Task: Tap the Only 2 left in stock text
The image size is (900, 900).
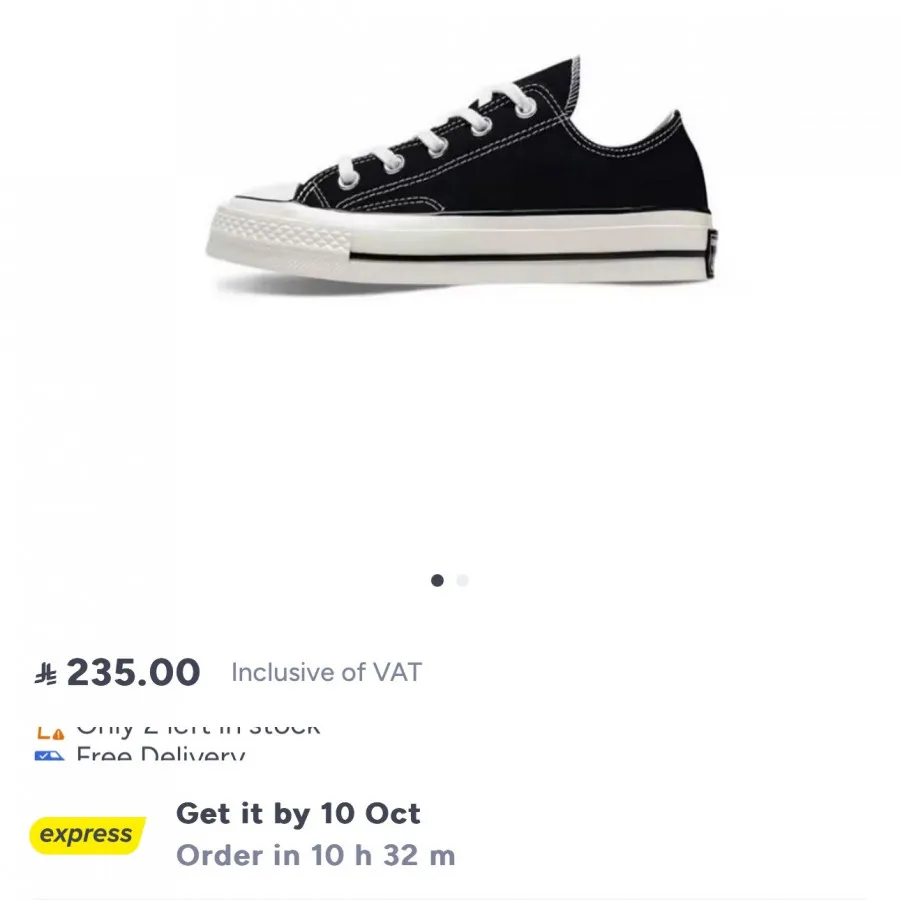Action: 198,727
